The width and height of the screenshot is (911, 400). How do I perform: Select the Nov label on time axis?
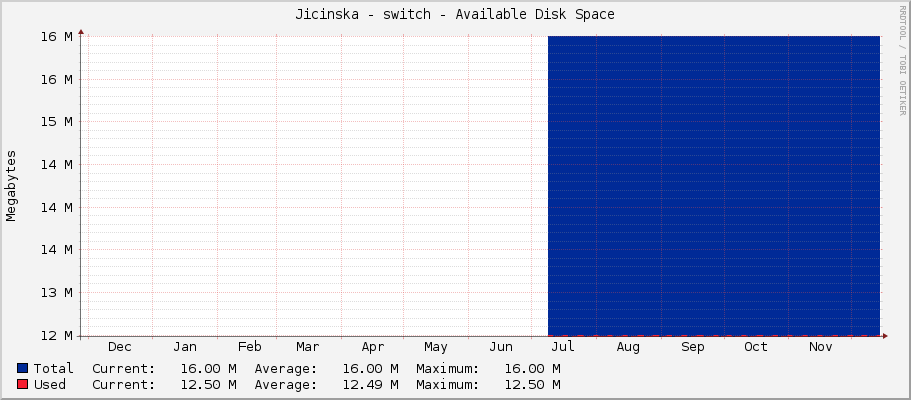(820, 347)
